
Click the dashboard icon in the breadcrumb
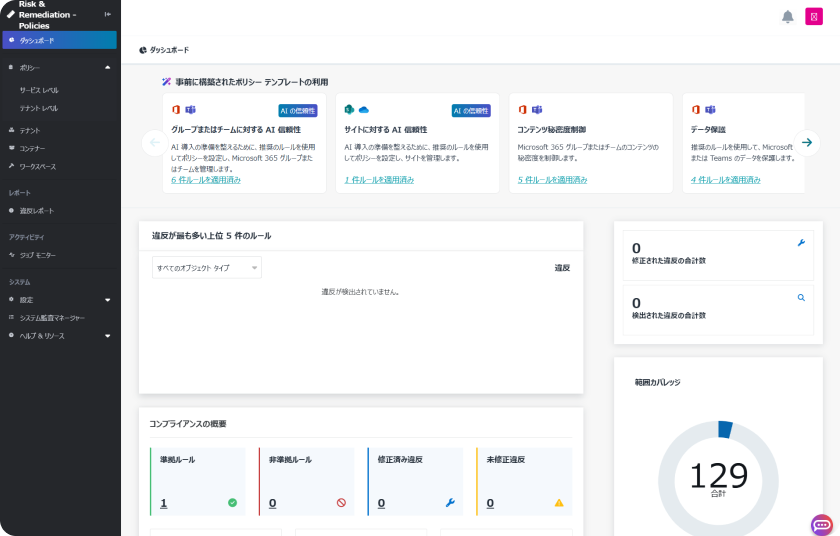[142, 50]
